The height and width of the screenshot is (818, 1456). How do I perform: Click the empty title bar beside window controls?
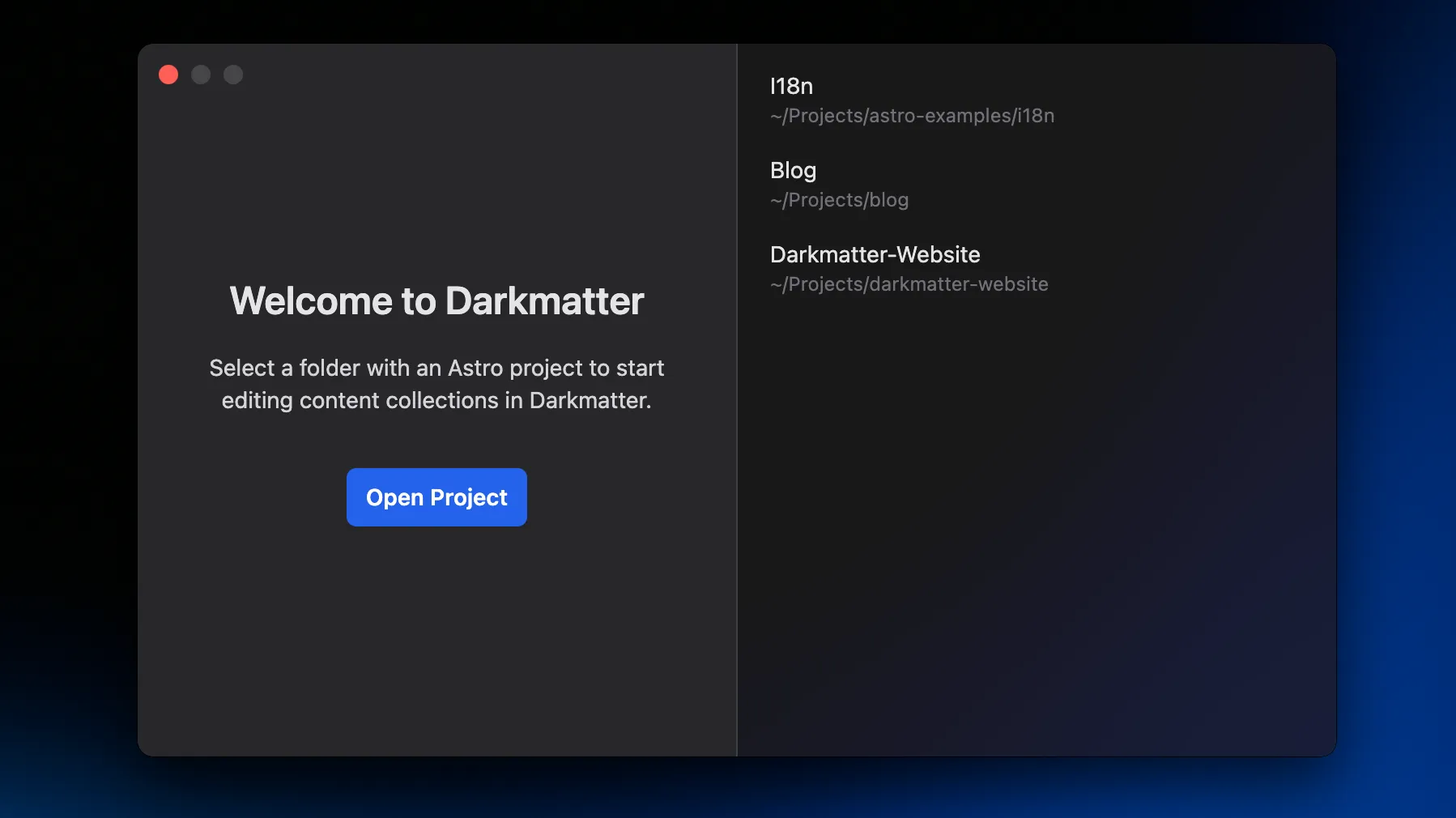tap(486, 75)
